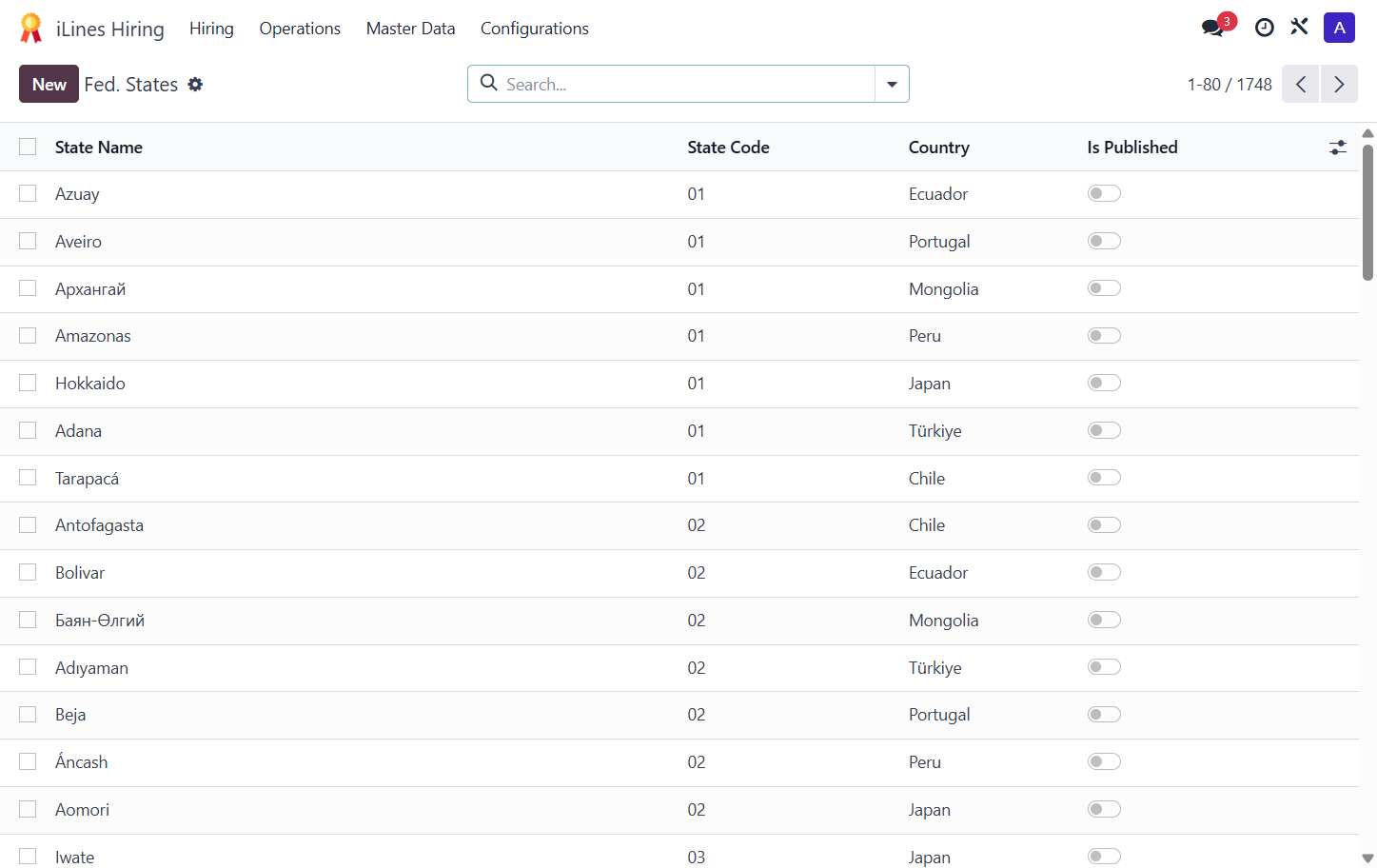Click the Fed. States breadcrumb title
This screenshot has height=868, width=1377.
(x=131, y=85)
